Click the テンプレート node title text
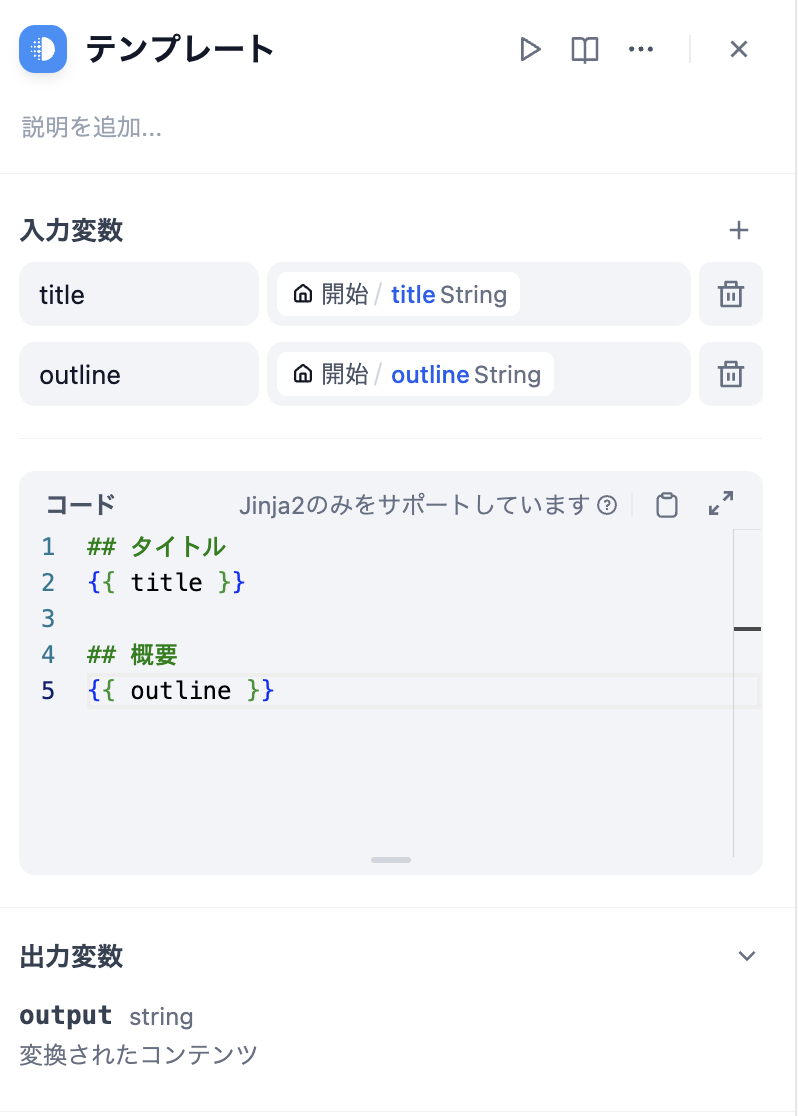The height and width of the screenshot is (1116, 798). click(180, 49)
